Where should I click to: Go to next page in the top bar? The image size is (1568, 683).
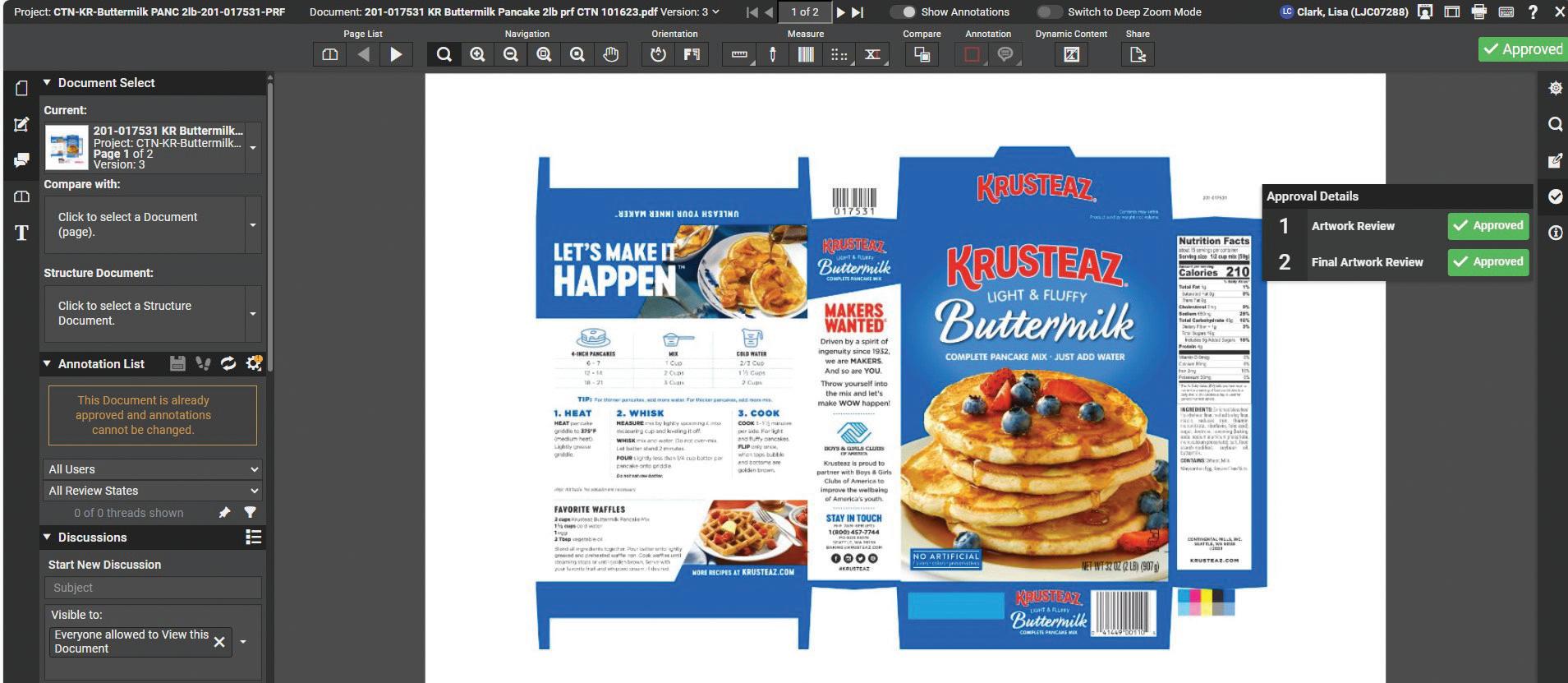pos(840,12)
